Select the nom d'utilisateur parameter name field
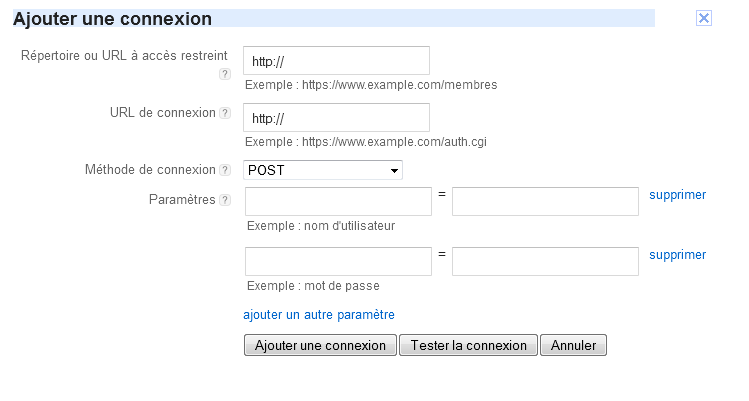The width and height of the screenshot is (749, 401). (x=338, y=201)
